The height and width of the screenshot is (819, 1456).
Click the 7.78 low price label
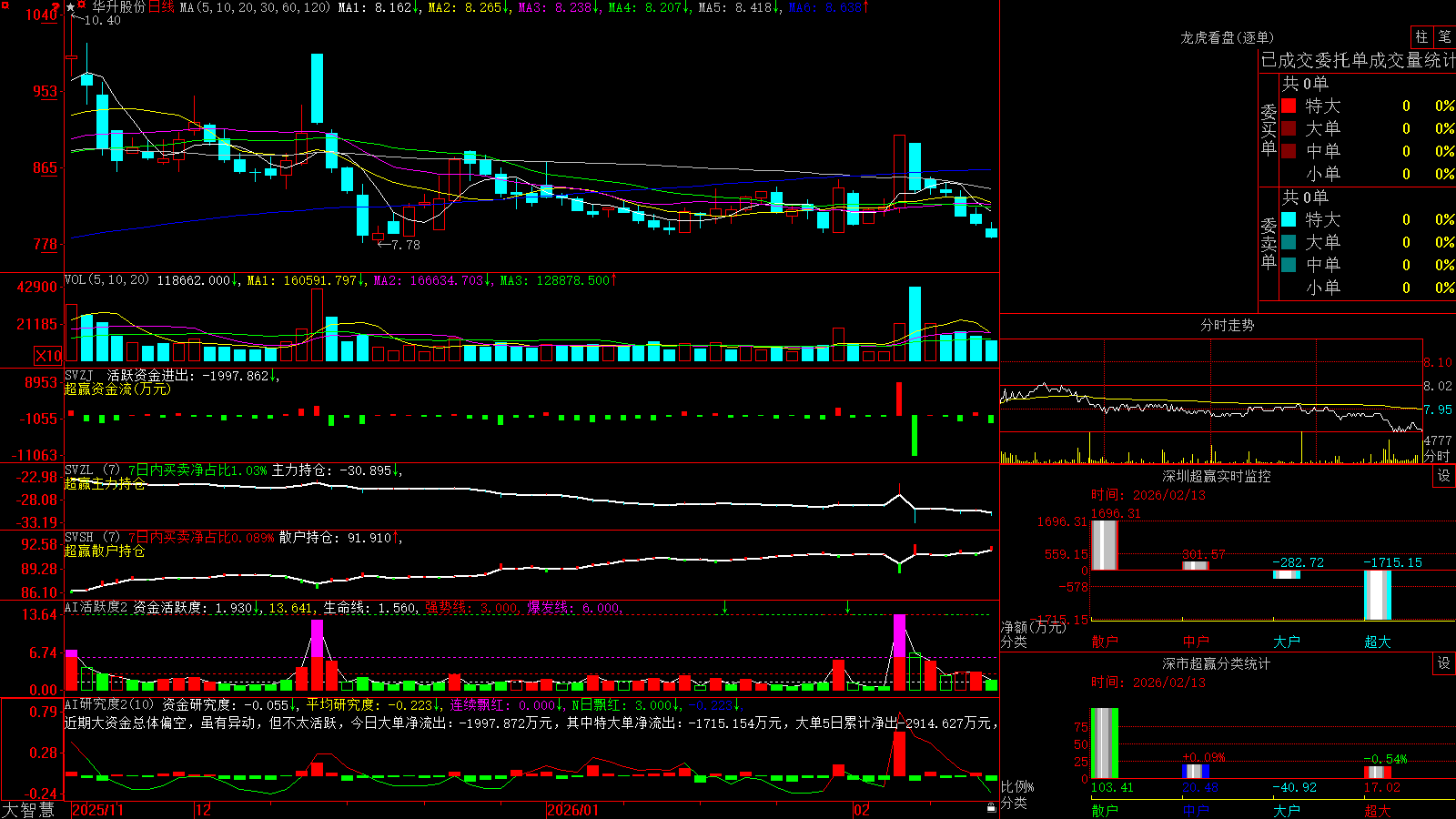(x=406, y=245)
